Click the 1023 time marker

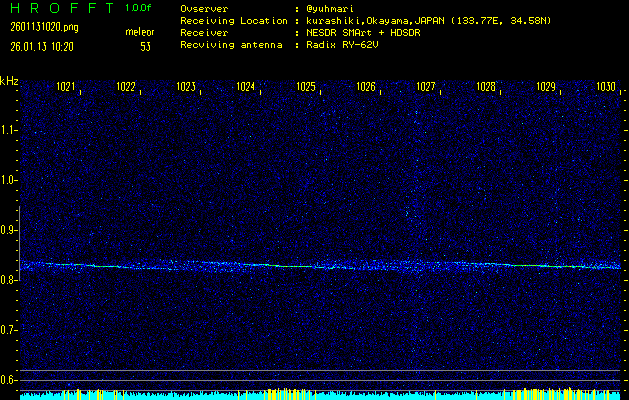(186, 88)
